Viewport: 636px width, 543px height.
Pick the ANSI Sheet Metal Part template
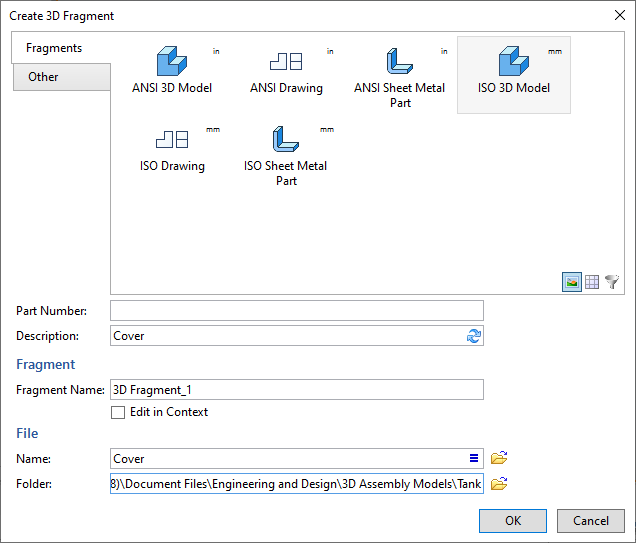[400, 77]
